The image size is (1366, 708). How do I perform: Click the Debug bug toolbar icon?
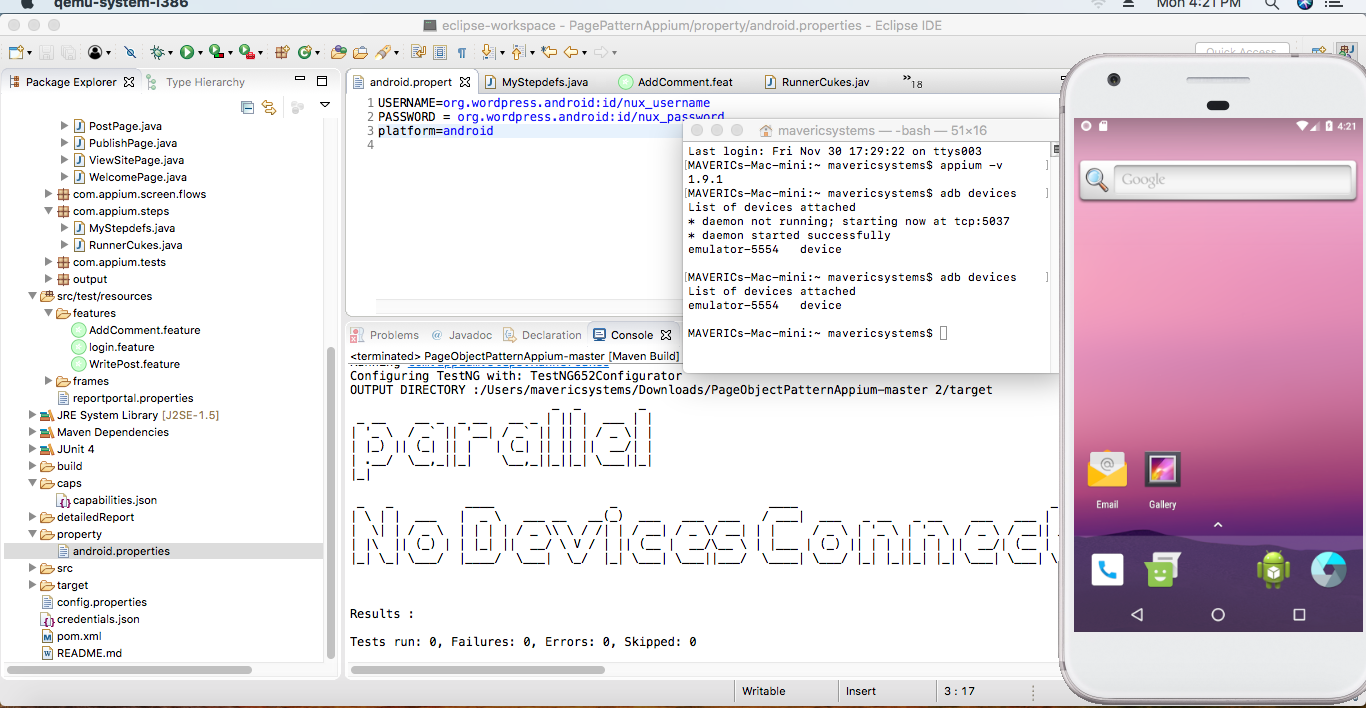point(157,52)
